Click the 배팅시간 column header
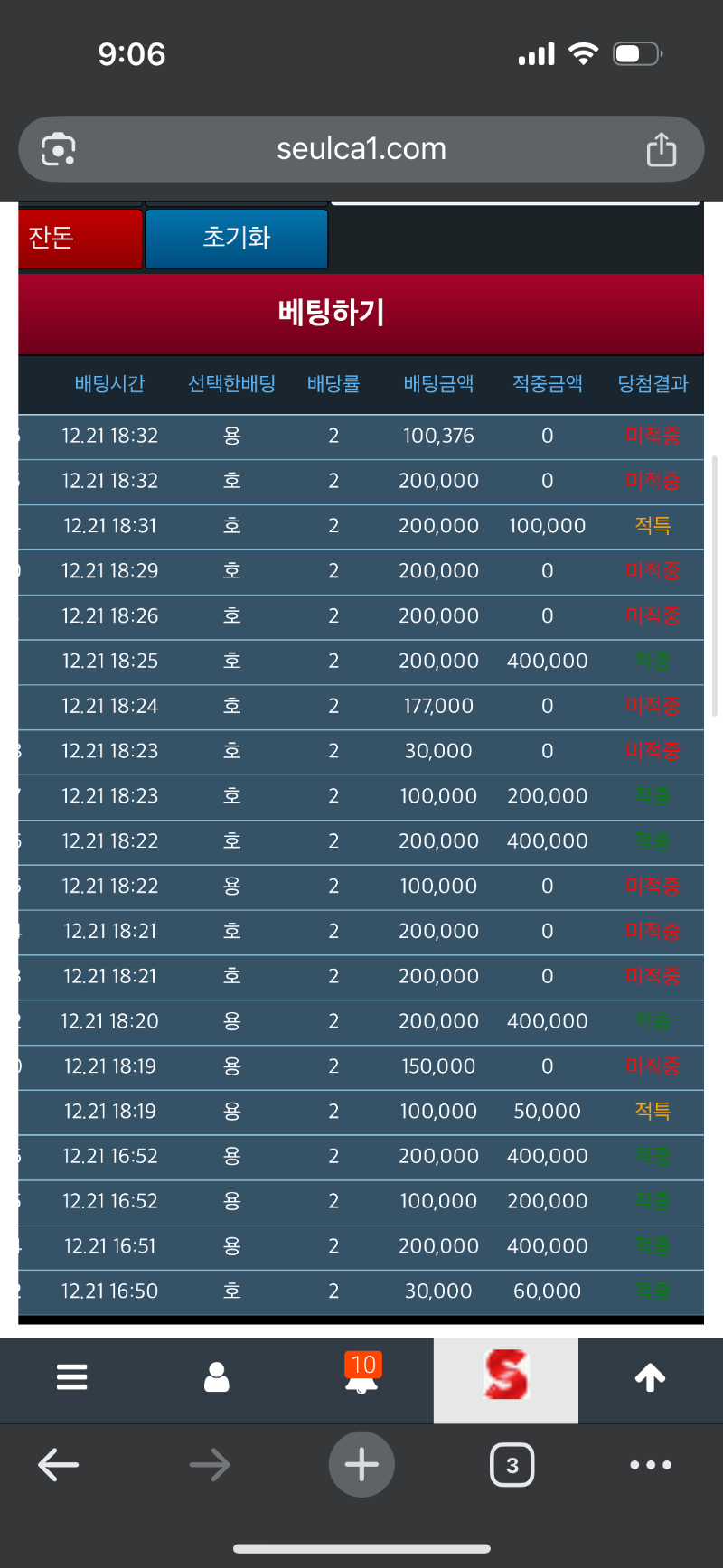 tap(109, 384)
